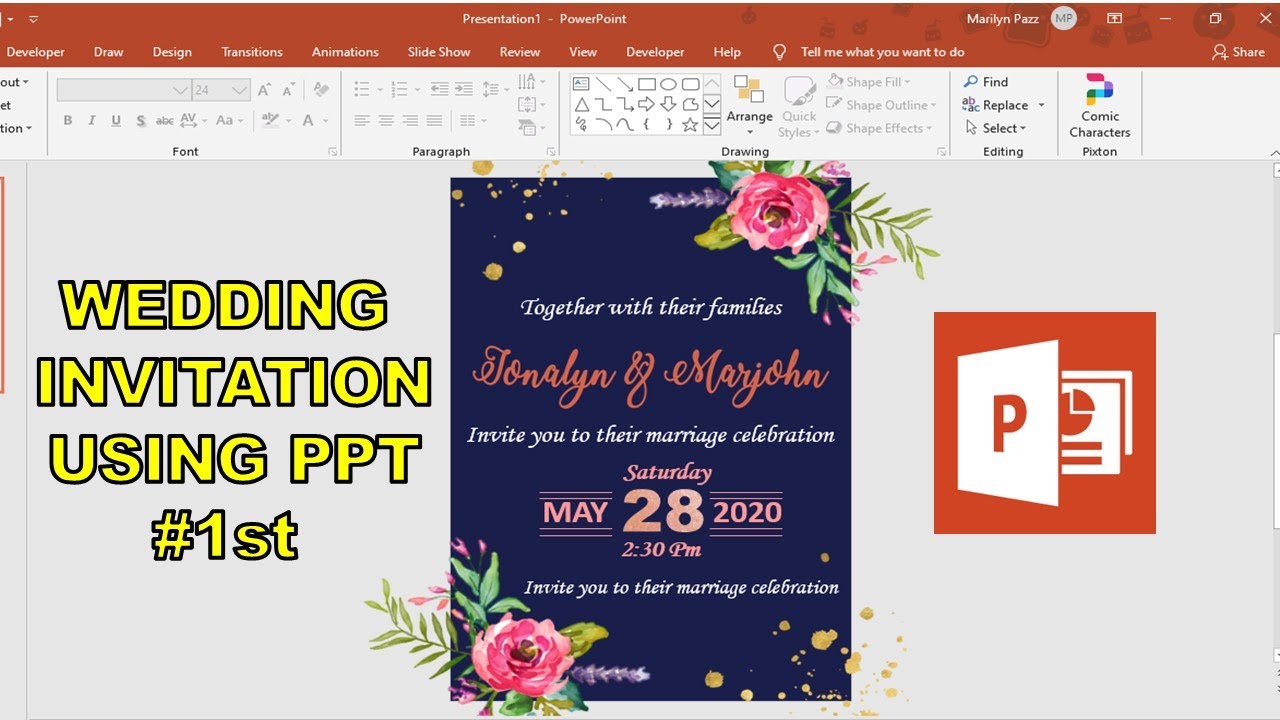The height and width of the screenshot is (720, 1280).
Task: Insert the Down Arrow block shape
Action: (x=668, y=104)
